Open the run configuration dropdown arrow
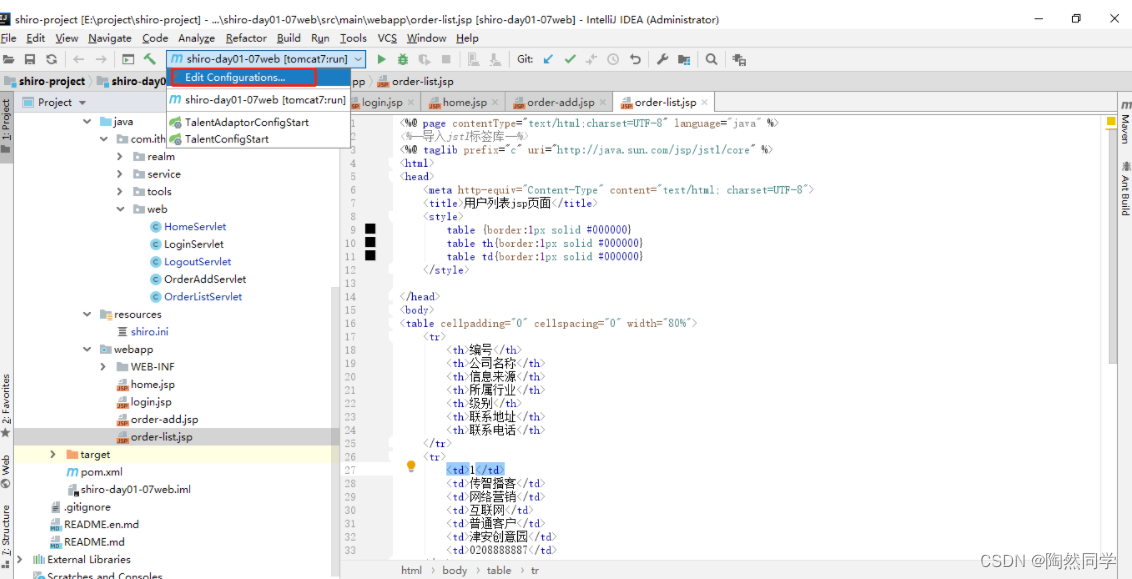 pos(360,59)
